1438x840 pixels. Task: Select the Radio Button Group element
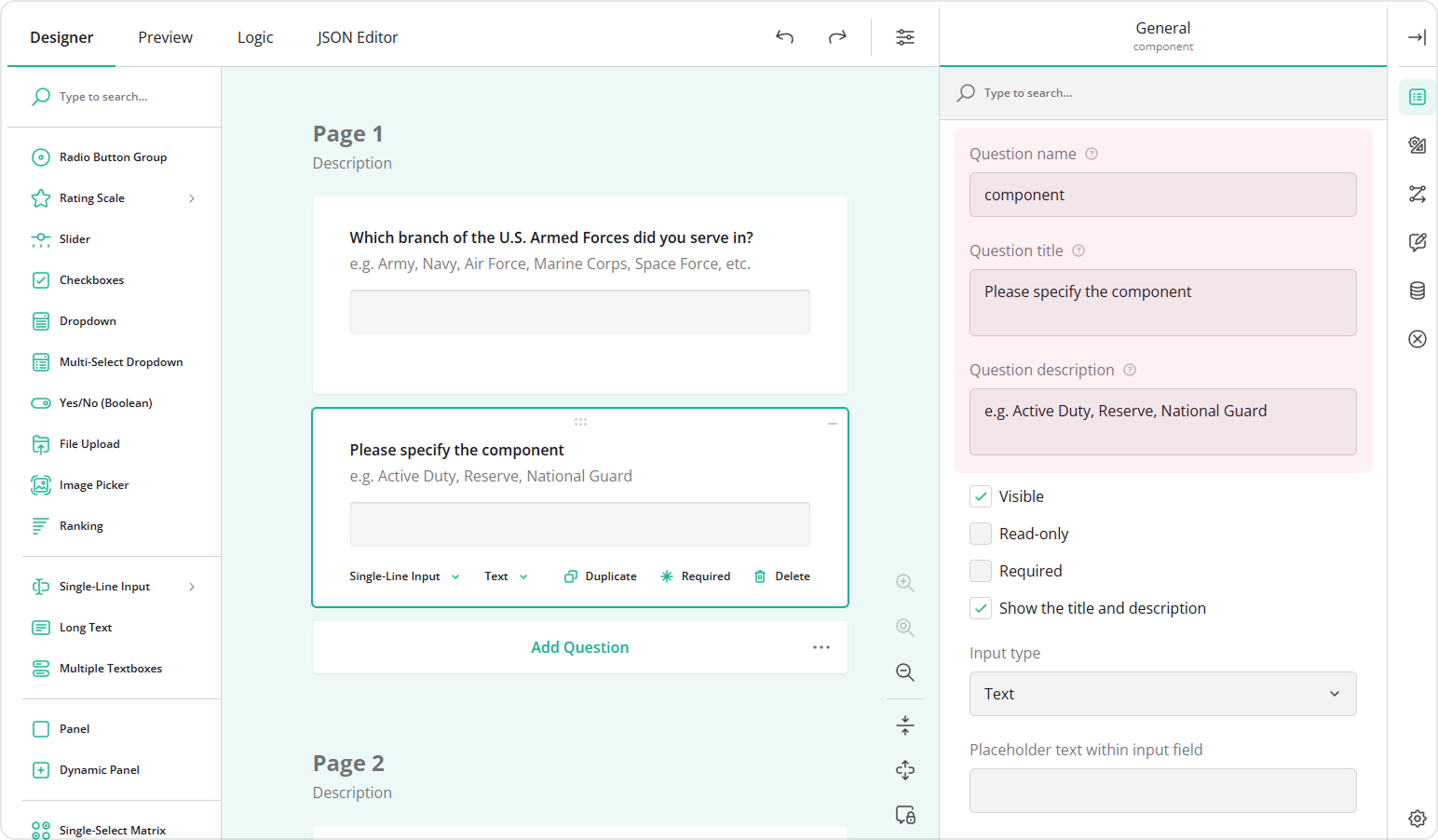[112, 156]
